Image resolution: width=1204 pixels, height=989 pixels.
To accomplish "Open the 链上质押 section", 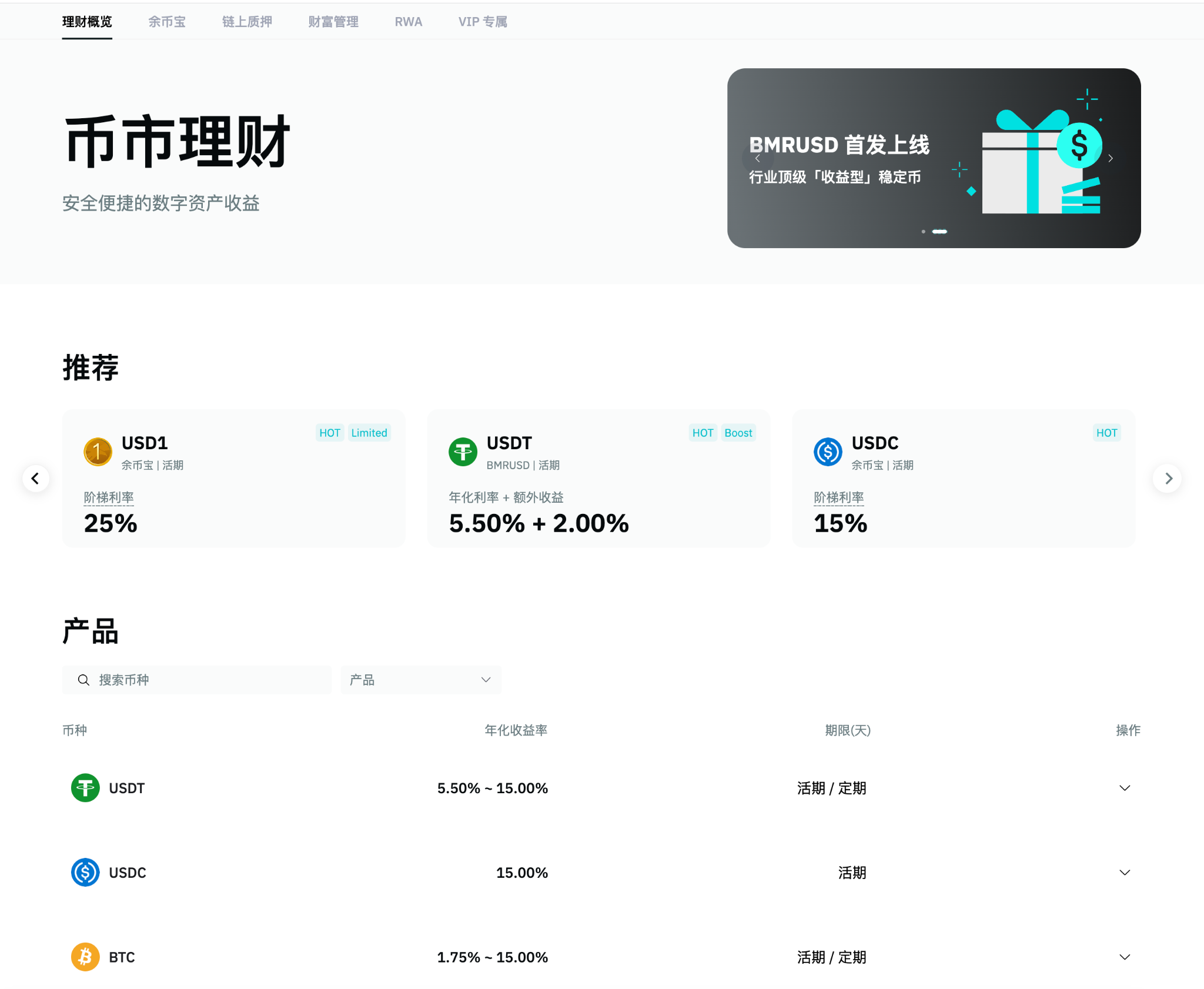I will [x=246, y=22].
